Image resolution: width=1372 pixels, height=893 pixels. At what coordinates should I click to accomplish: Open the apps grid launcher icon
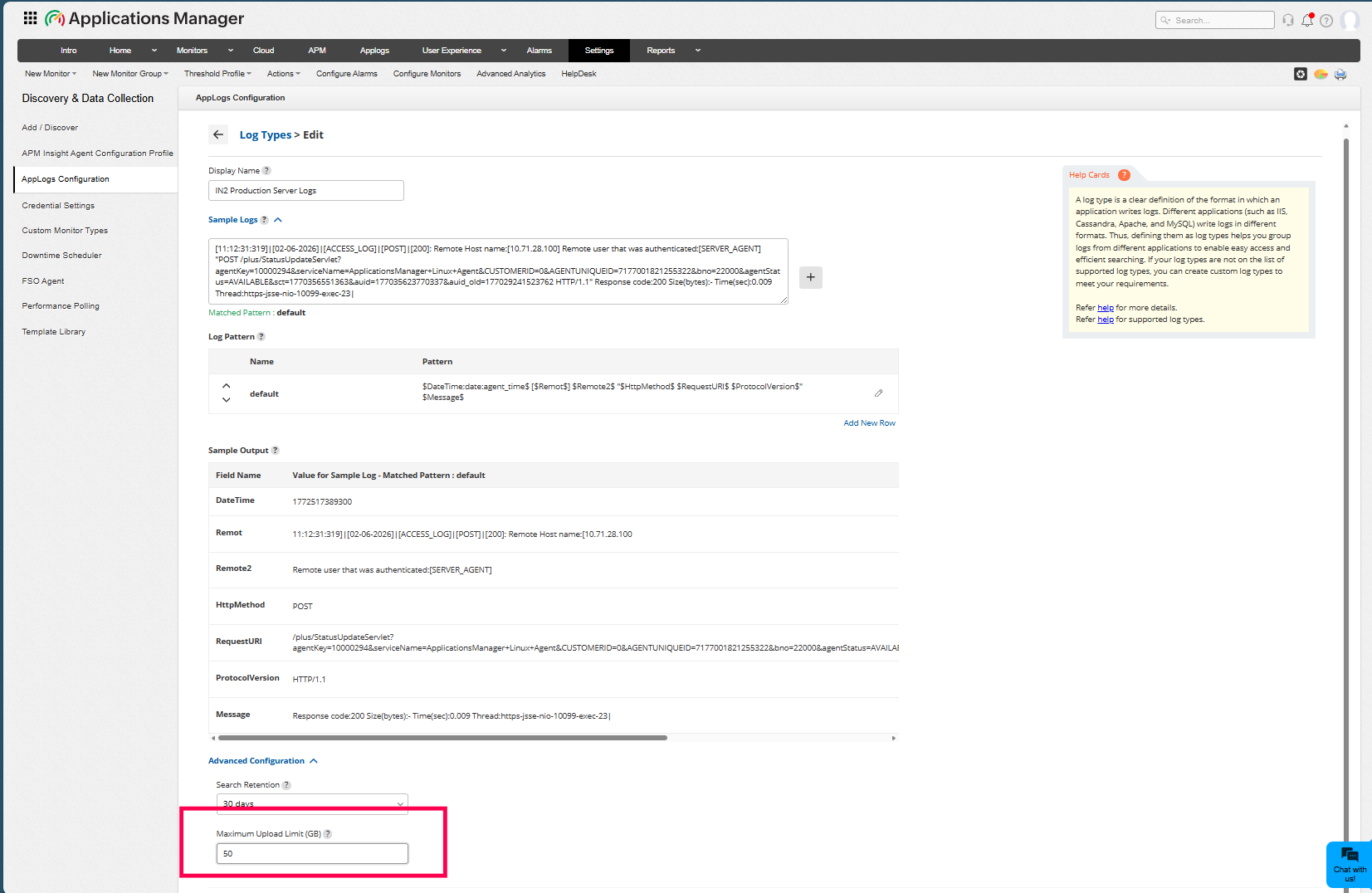[x=30, y=18]
